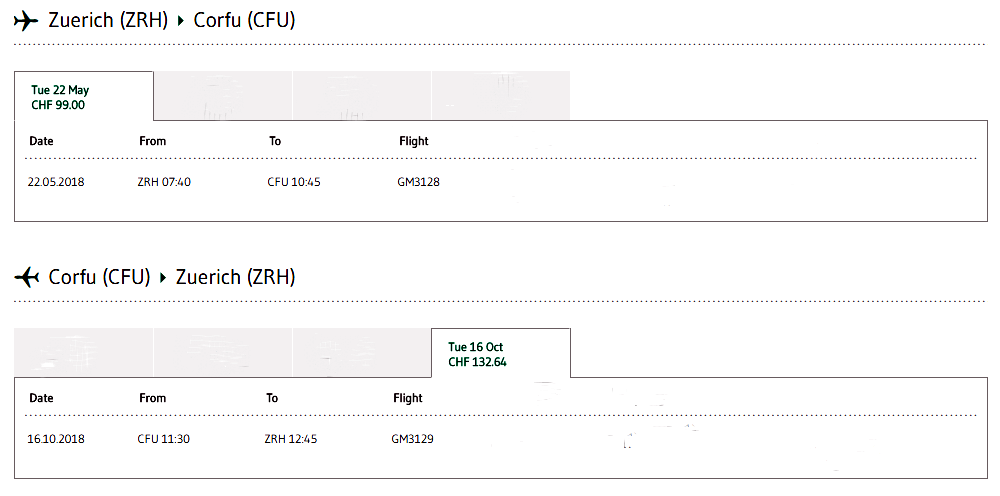Select the 16.10.2018 return flight row date
The width and height of the screenshot is (1000, 496).
[56, 439]
